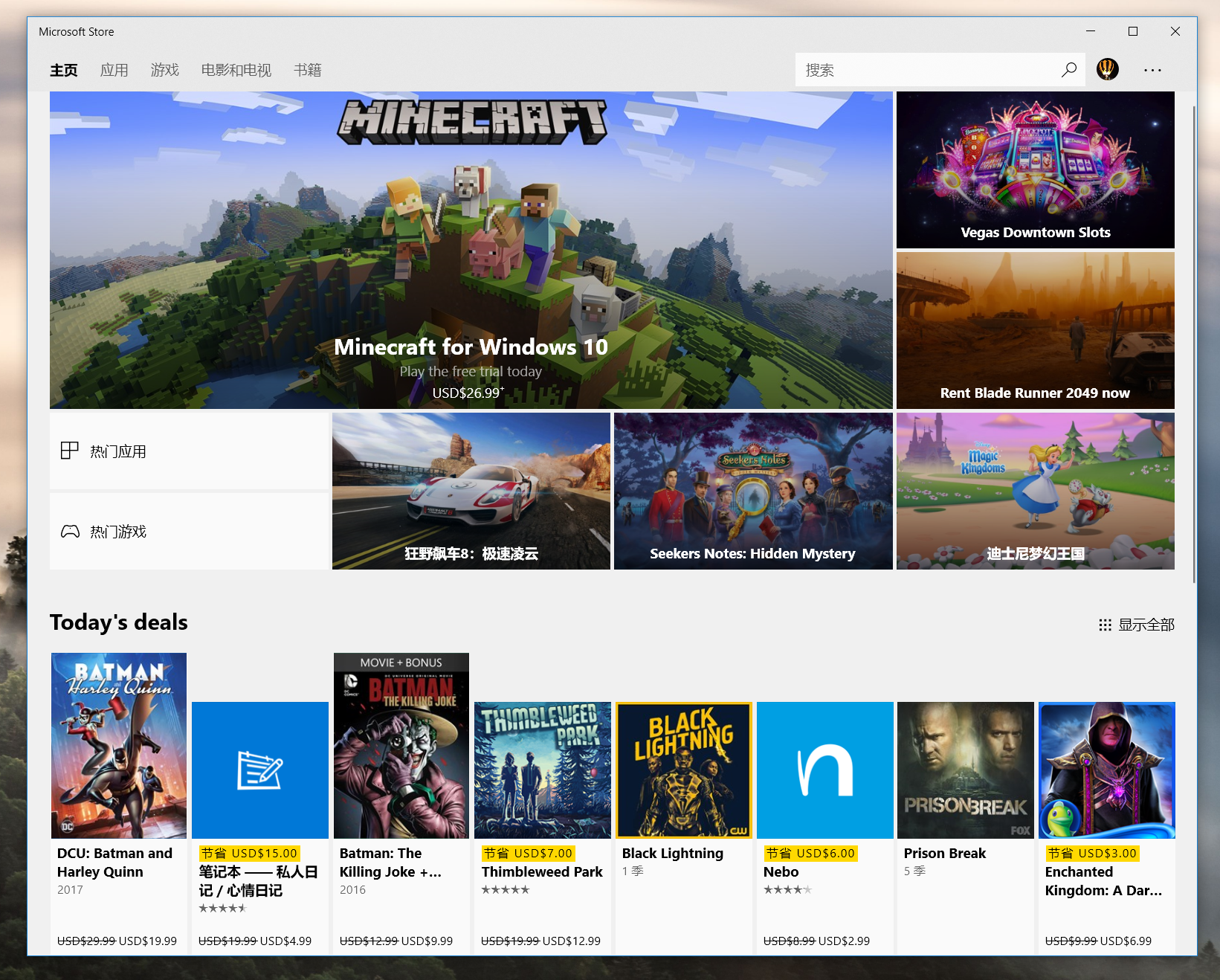Open the Prison Break show poster
The width and height of the screenshot is (1220, 980).
(x=966, y=770)
